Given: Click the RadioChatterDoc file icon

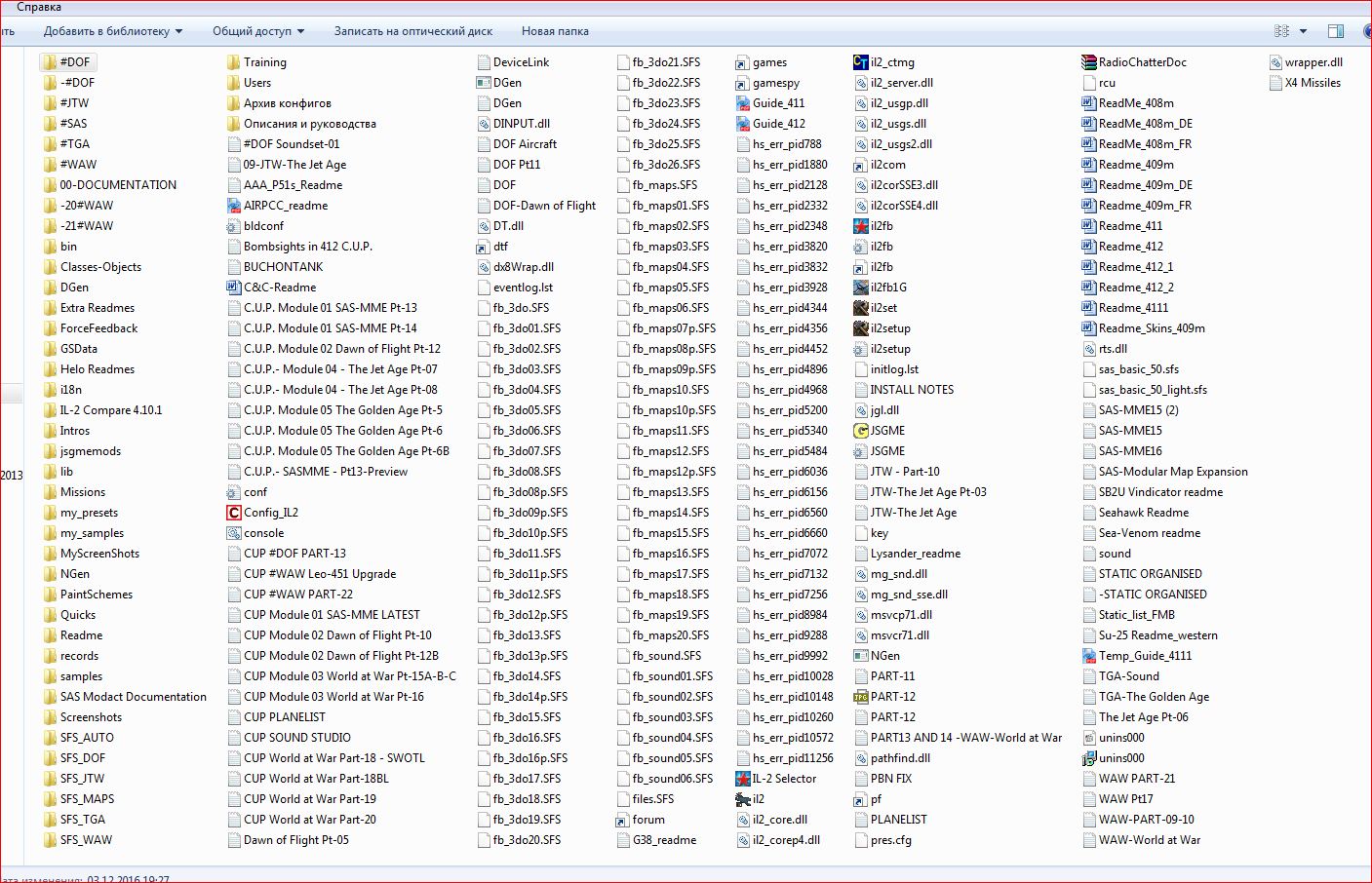Looking at the screenshot, I should click(x=1089, y=62).
